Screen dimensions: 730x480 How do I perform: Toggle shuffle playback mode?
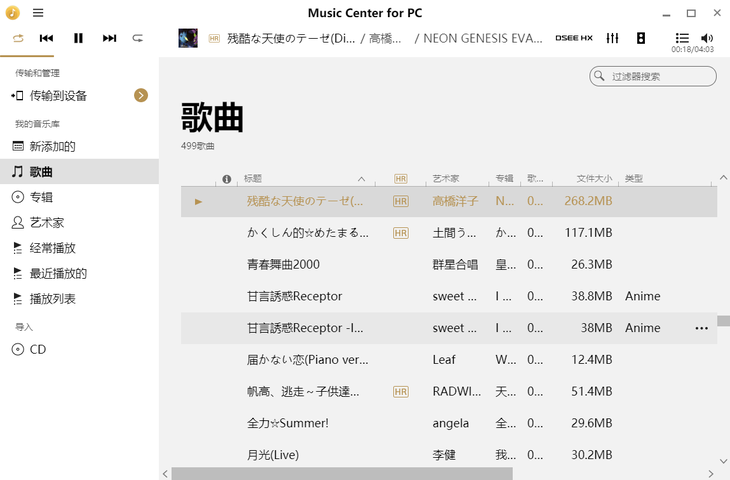[138, 38]
